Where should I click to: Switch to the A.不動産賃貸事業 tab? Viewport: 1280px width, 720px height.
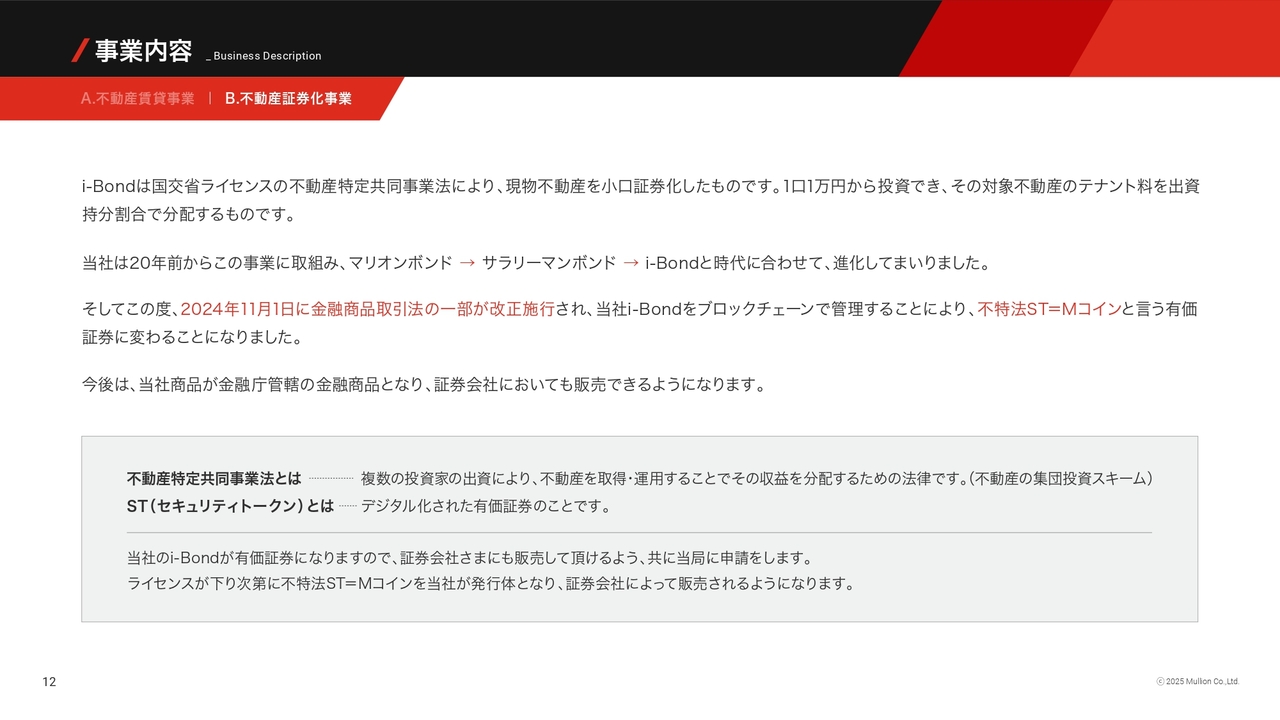pos(138,99)
